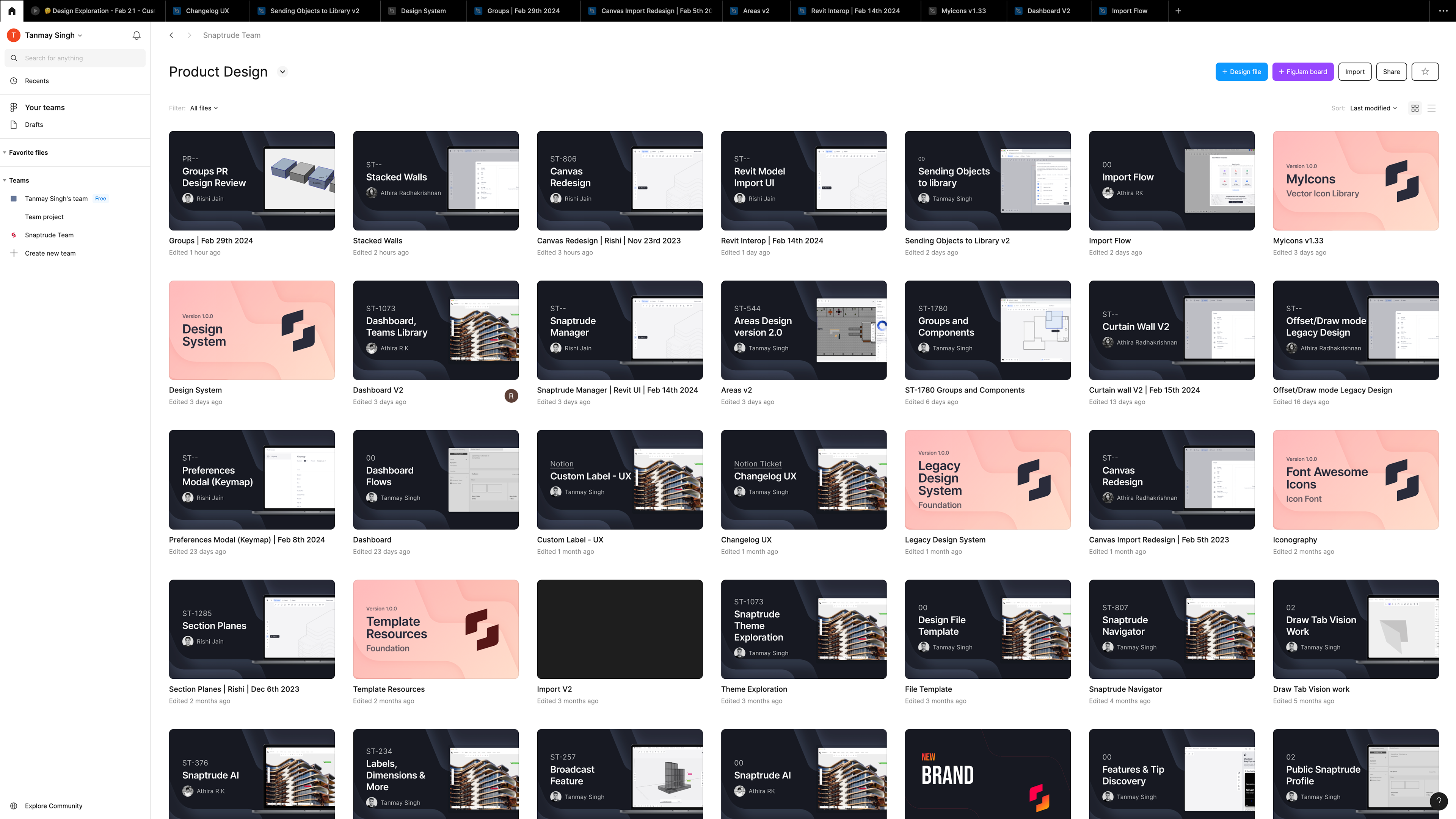Open the All files filter dropdown

pos(204,108)
